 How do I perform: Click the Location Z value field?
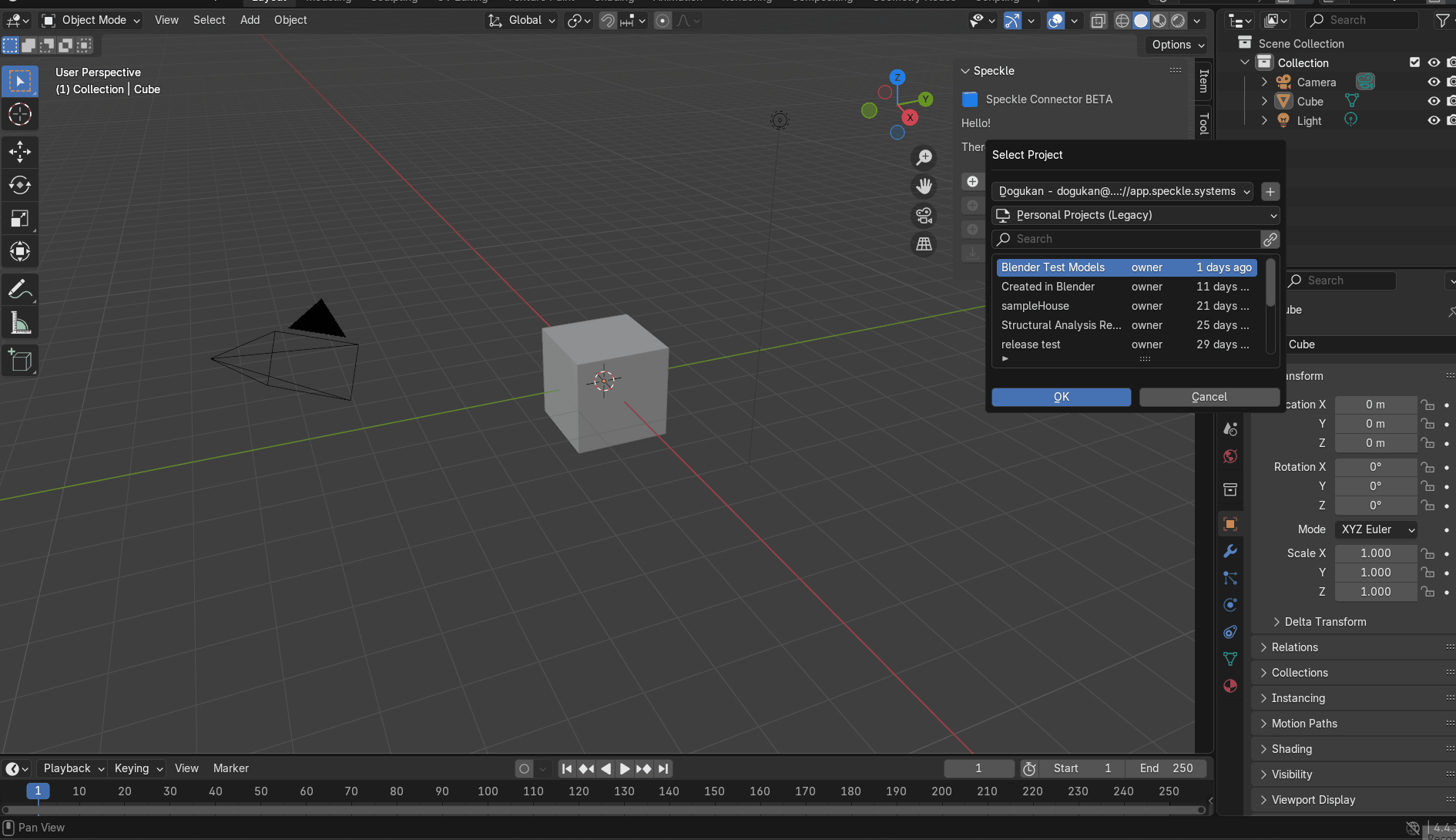pos(1376,443)
